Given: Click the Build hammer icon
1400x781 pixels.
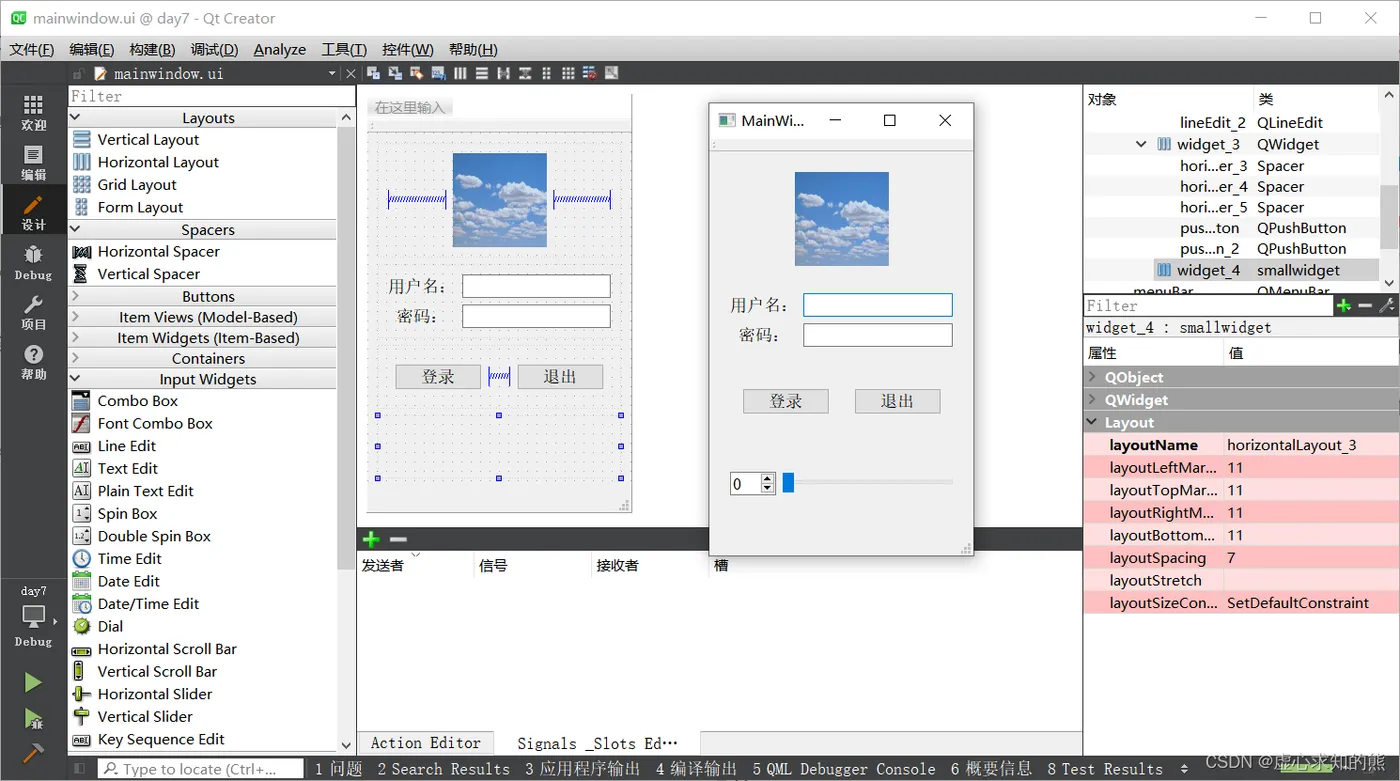Looking at the screenshot, I should (x=33, y=752).
